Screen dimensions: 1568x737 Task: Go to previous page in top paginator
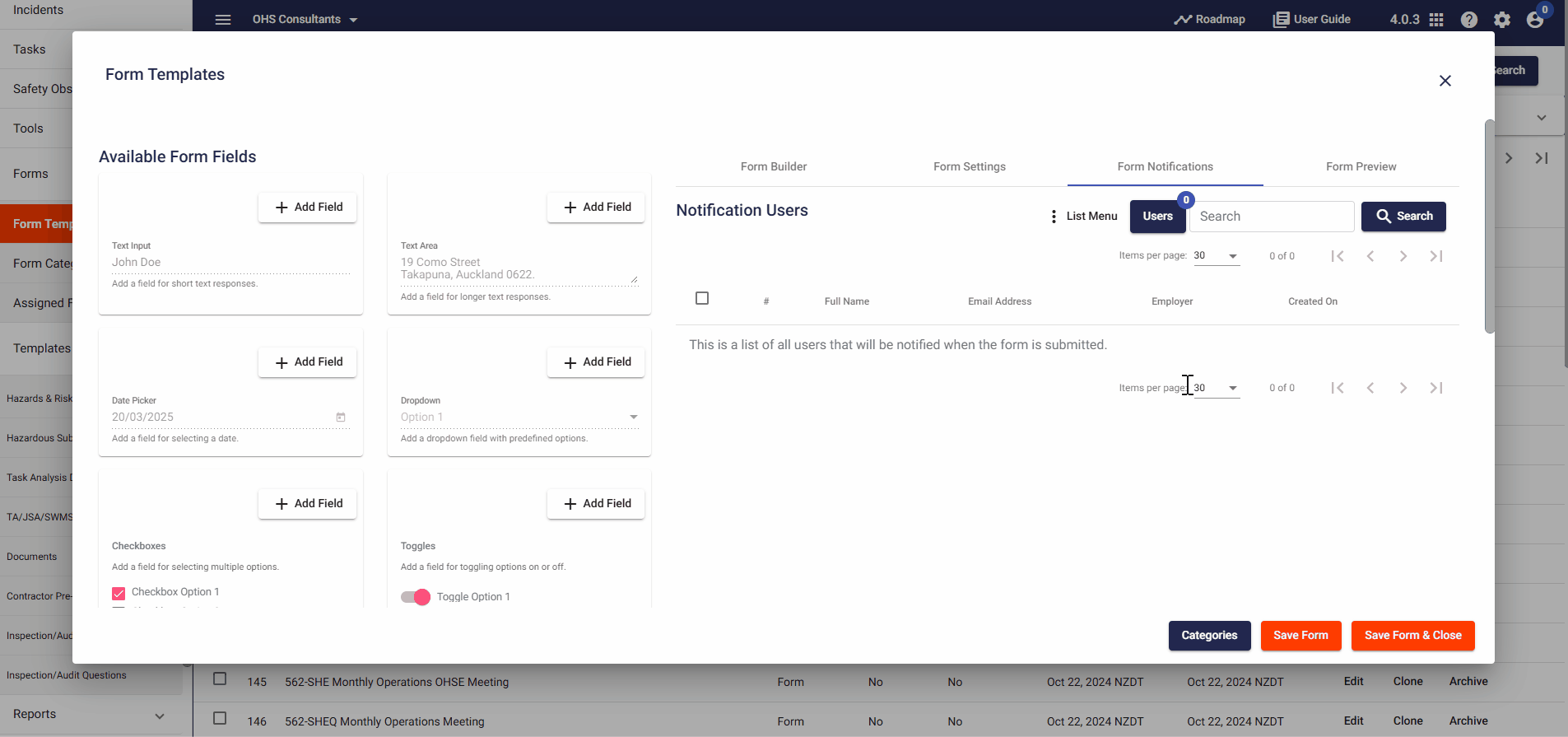[1370, 256]
